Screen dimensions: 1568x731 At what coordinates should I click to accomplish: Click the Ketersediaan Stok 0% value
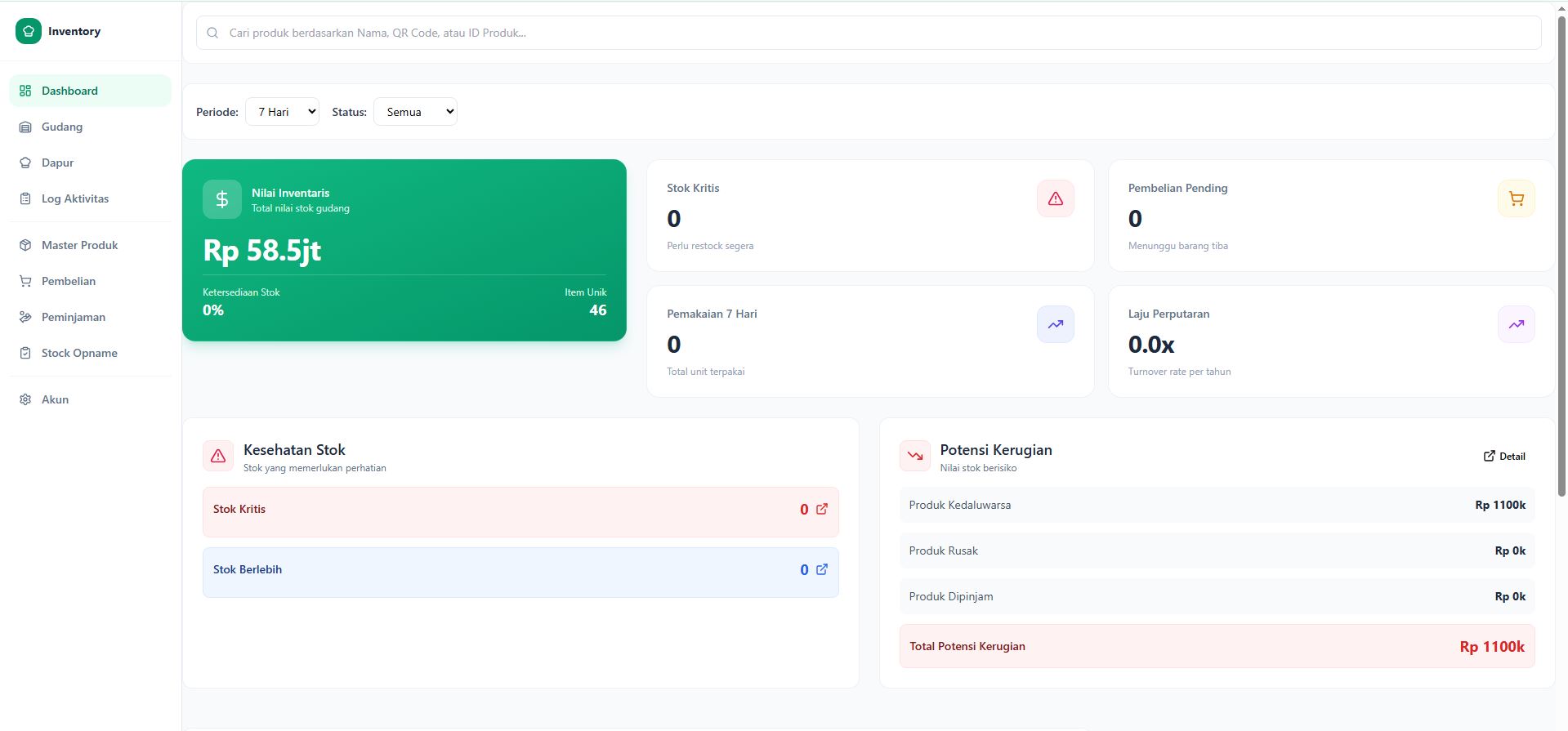tap(213, 310)
